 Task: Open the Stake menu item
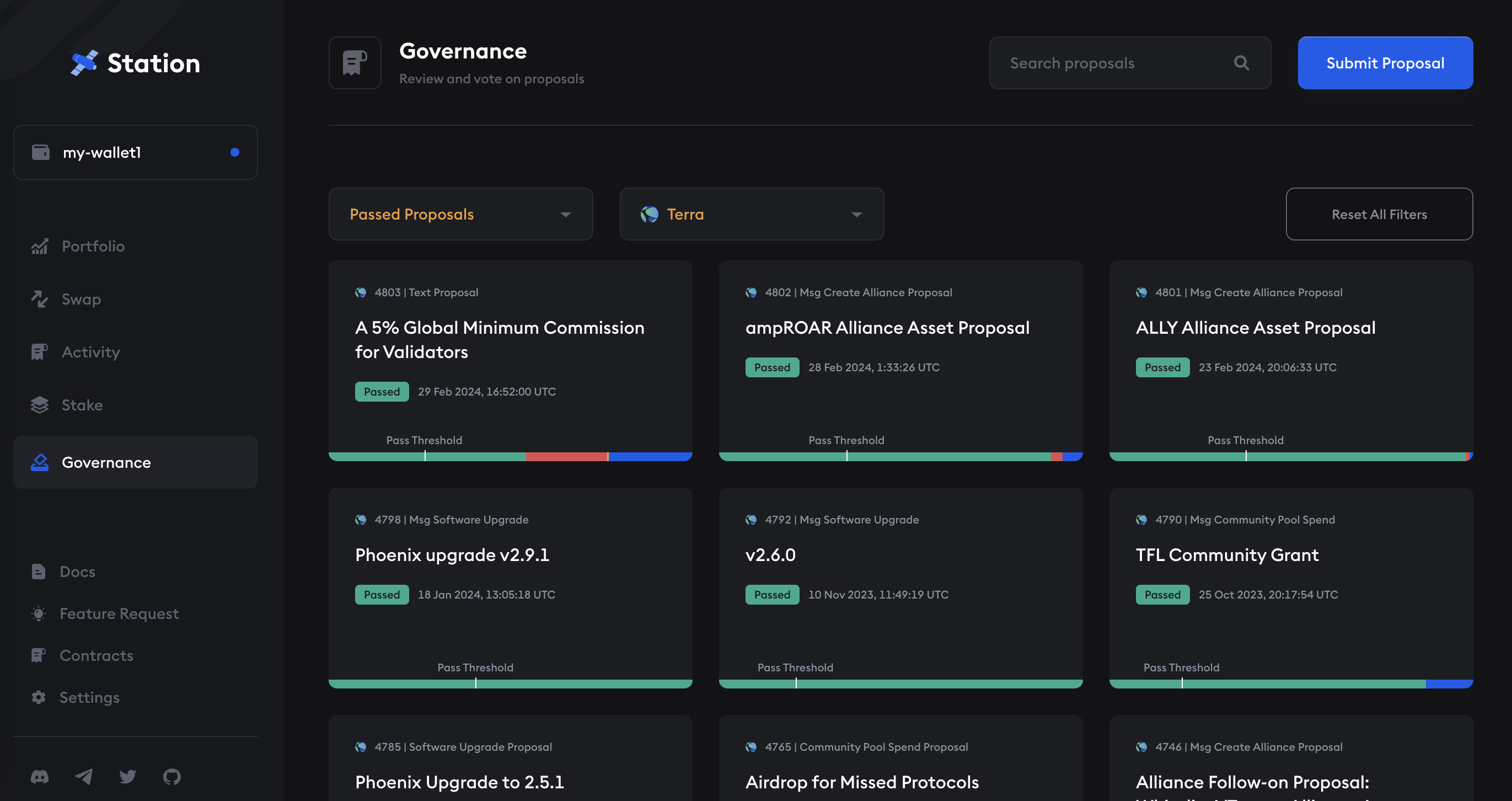coord(82,404)
